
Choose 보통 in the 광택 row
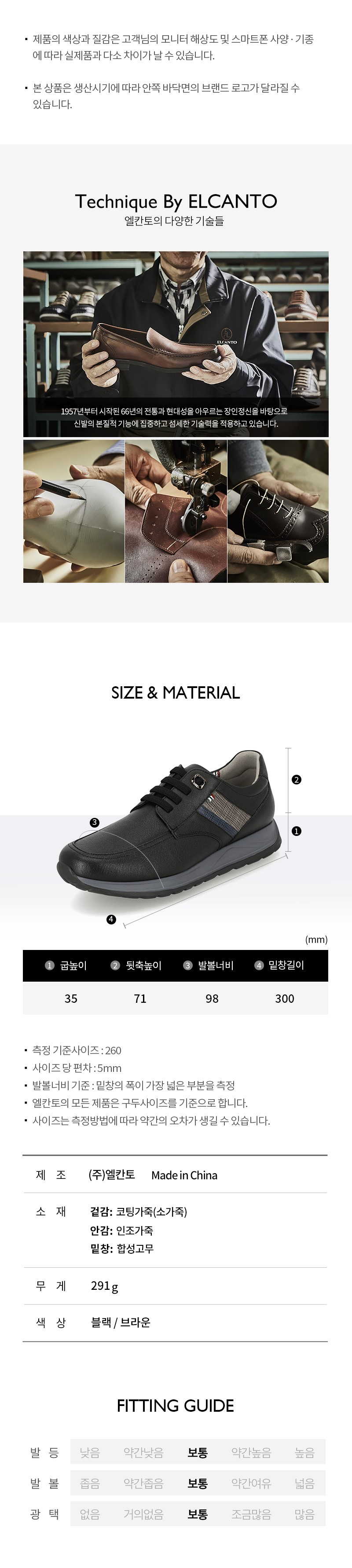(198, 1514)
